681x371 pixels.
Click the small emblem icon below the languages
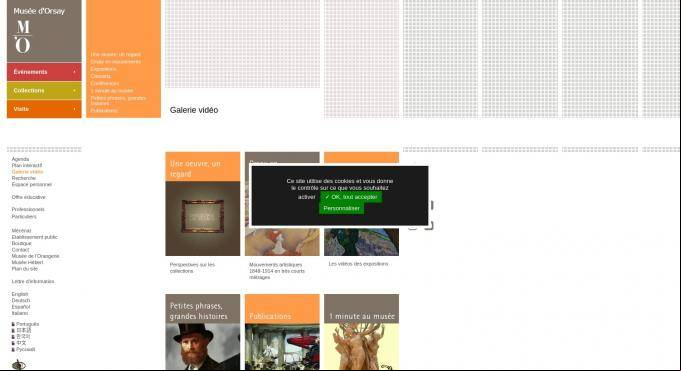[x=19, y=364]
